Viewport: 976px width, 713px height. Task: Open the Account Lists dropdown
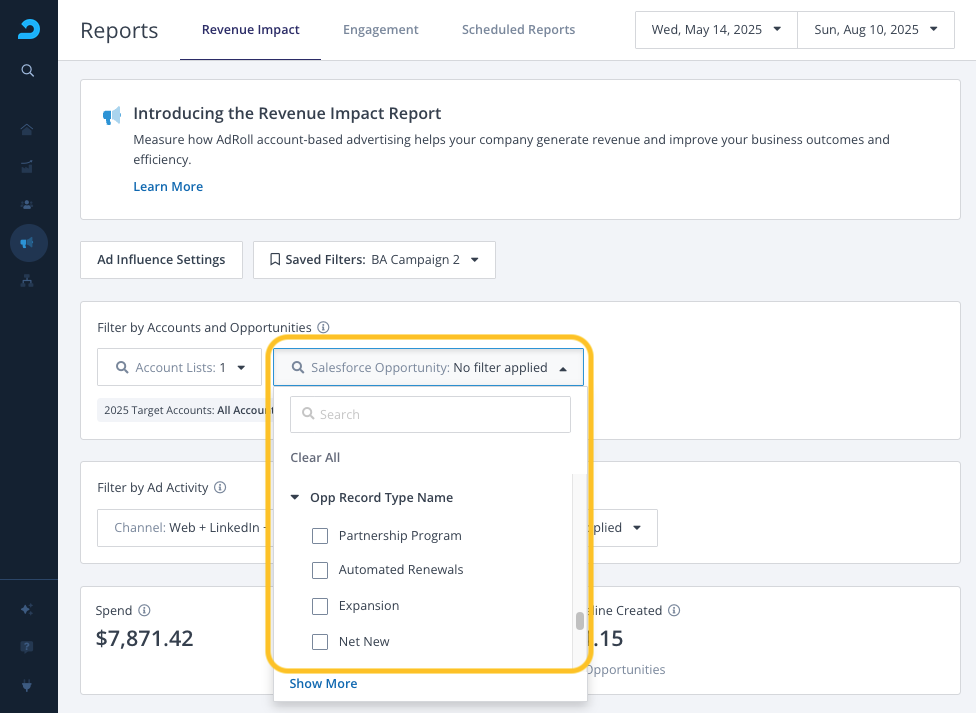click(x=180, y=368)
